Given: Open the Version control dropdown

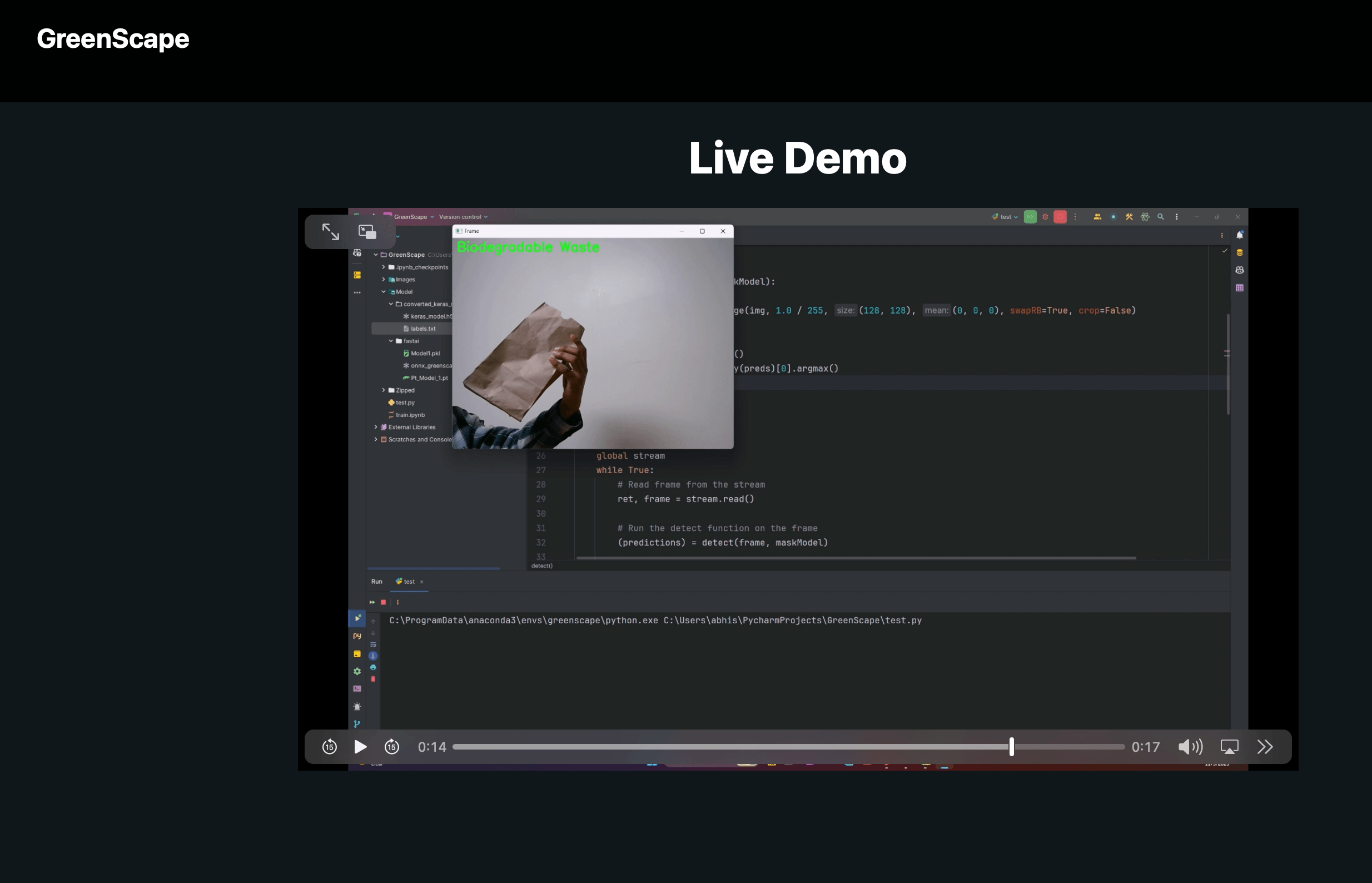Looking at the screenshot, I should click(463, 217).
